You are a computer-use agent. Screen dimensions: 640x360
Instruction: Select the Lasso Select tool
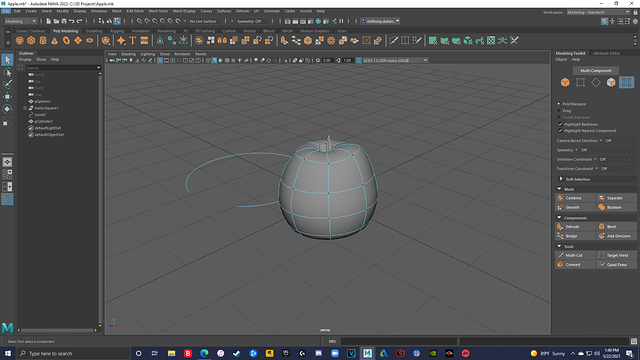(7, 72)
